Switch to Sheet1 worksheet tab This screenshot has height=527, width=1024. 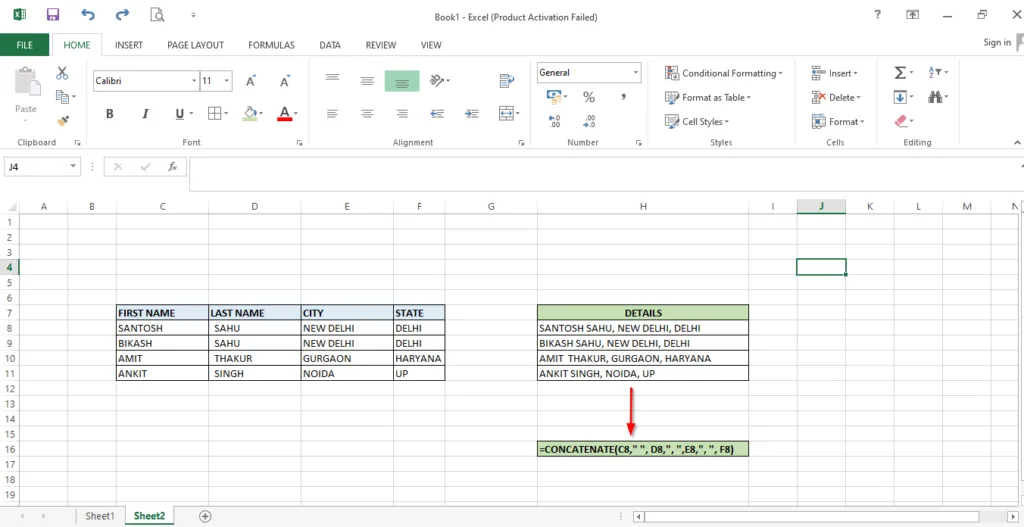(x=100, y=516)
